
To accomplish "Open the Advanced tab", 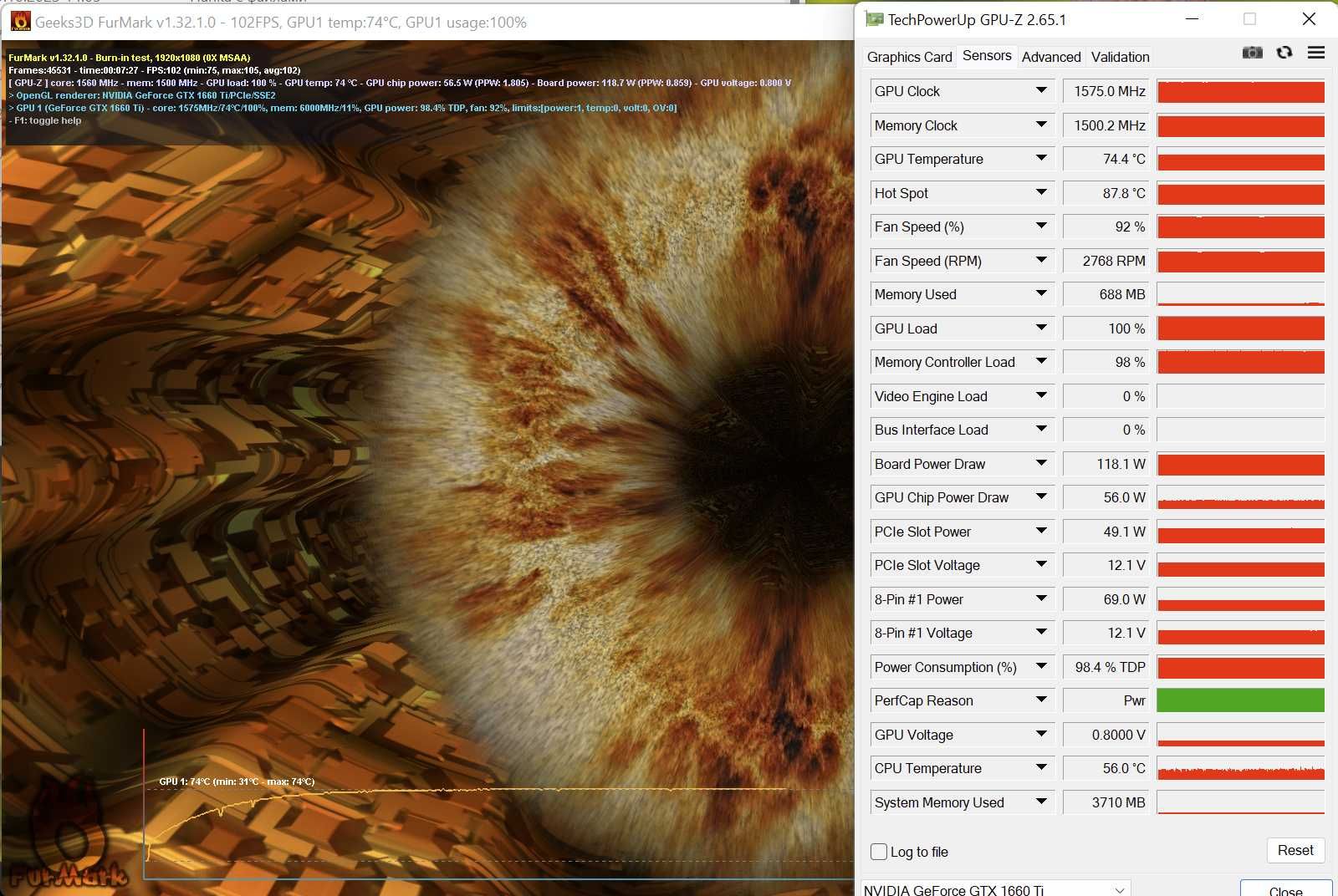I will click(x=1051, y=57).
